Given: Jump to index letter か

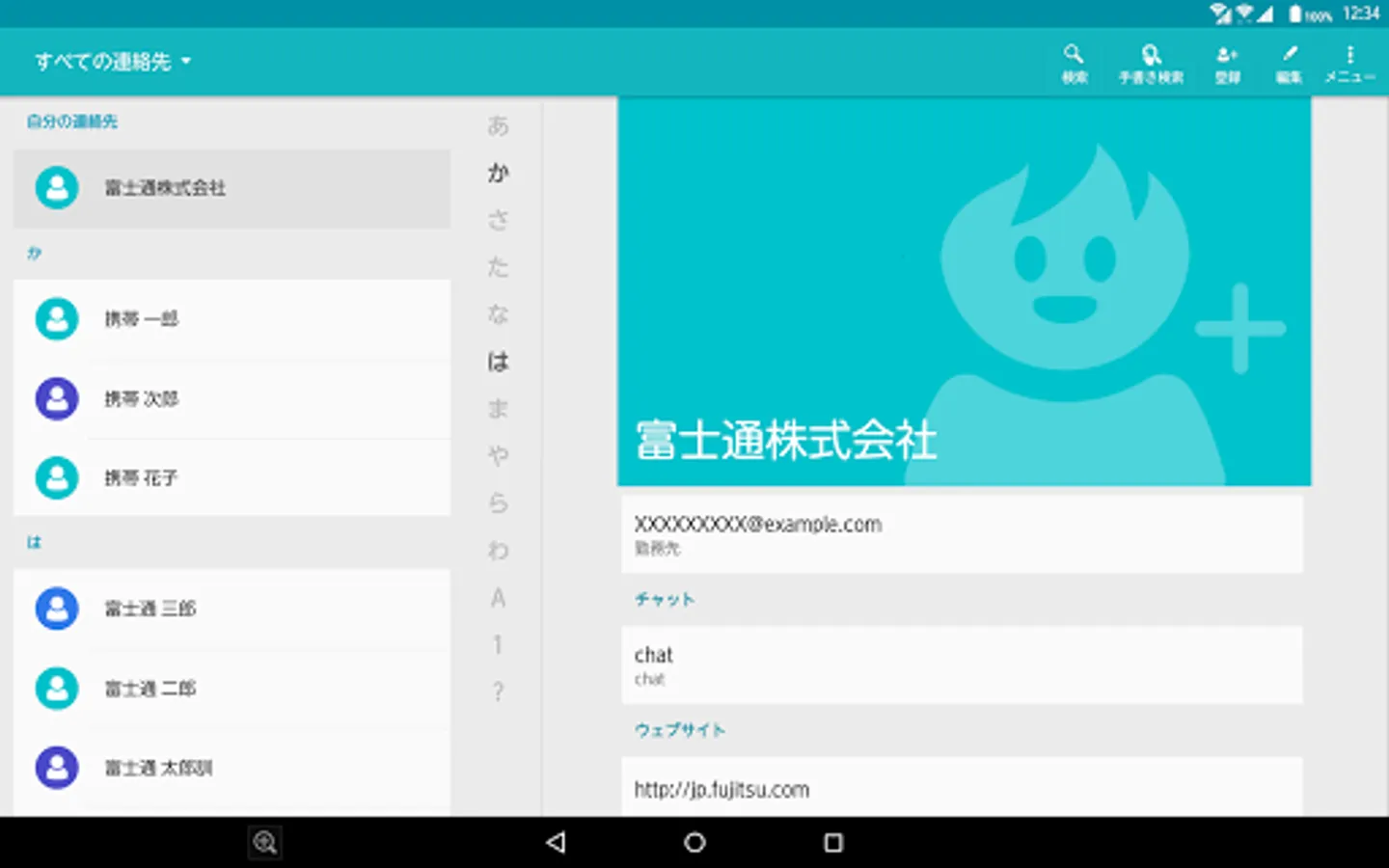Looking at the screenshot, I should tap(498, 173).
